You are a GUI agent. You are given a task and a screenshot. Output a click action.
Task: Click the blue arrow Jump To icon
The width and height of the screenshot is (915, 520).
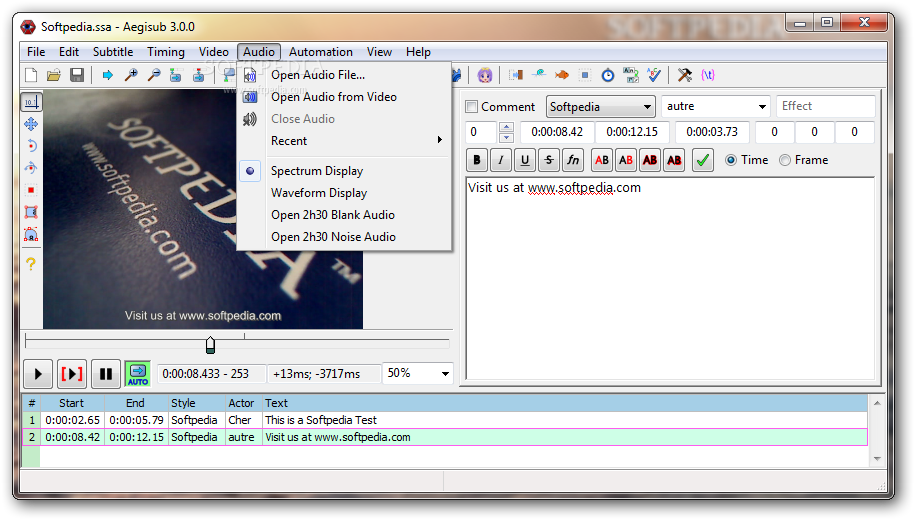coord(107,75)
